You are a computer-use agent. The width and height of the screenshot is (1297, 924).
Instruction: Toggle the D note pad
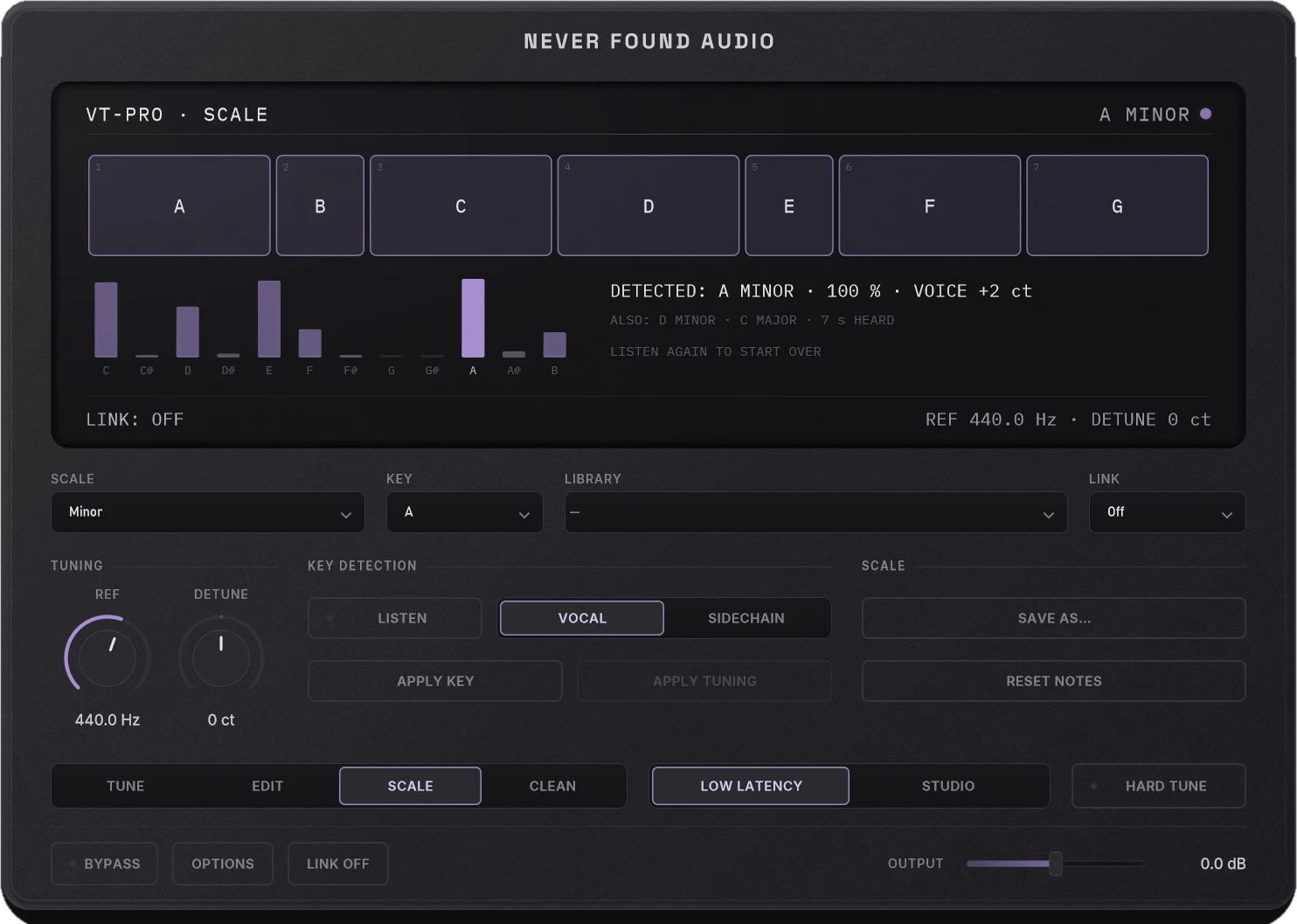pos(648,205)
